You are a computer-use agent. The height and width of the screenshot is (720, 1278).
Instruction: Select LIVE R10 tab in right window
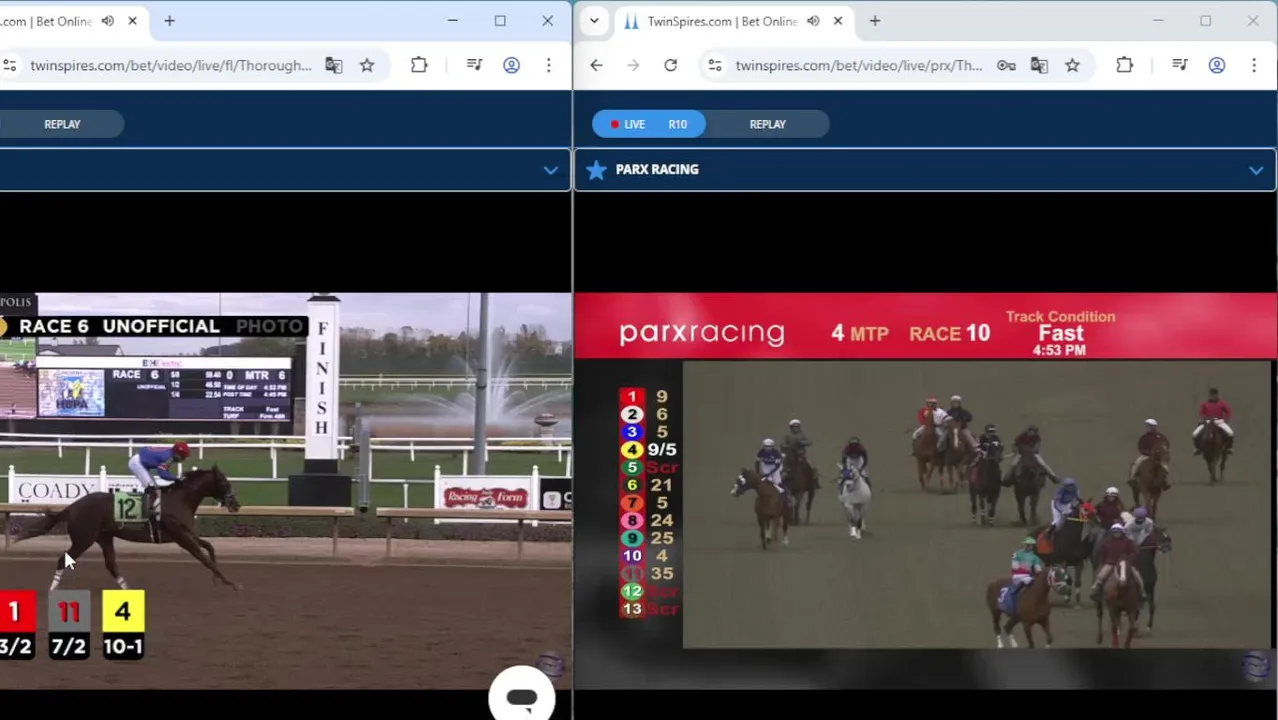[x=649, y=124]
